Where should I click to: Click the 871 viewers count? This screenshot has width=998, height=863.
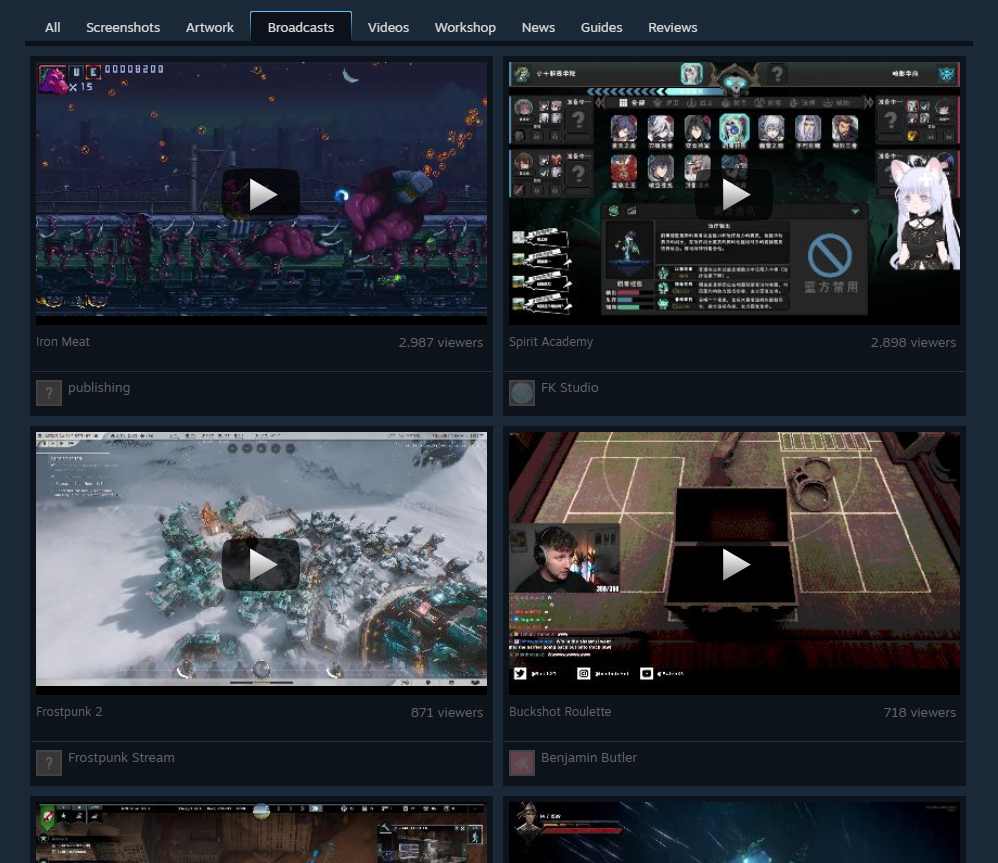(x=447, y=712)
